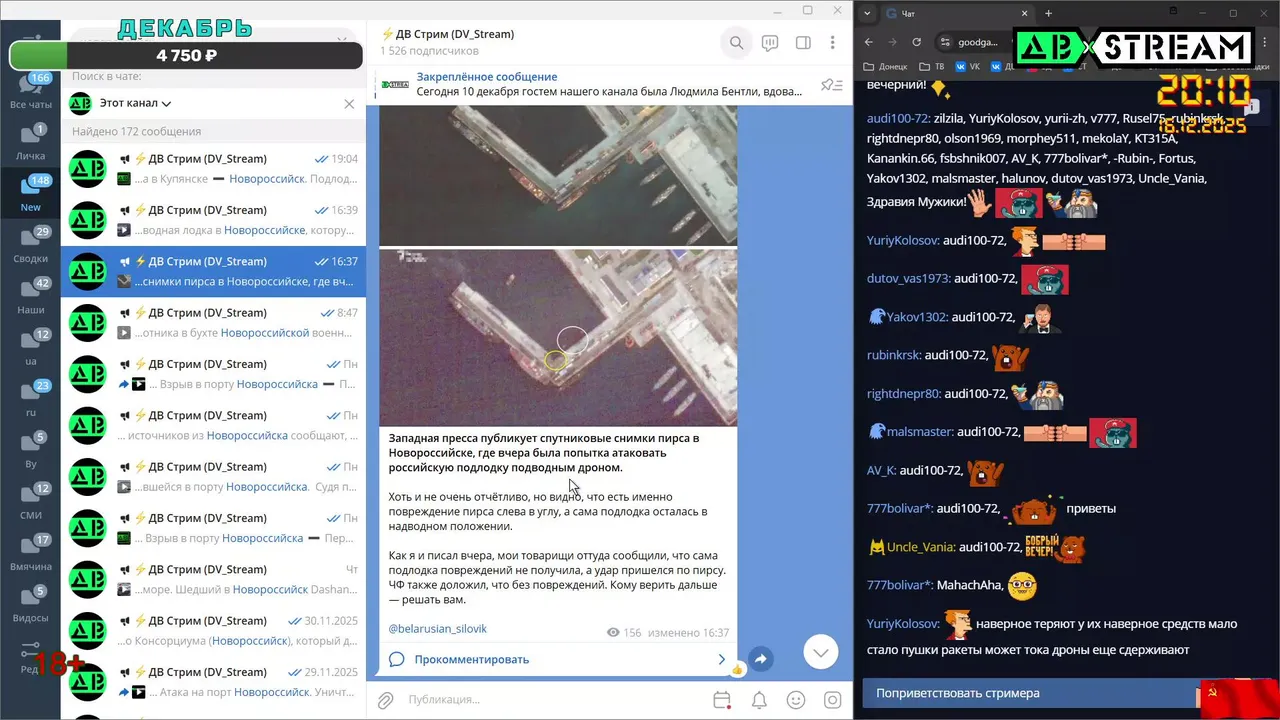The width and height of the screenshot is (1280, 720).
Task: Select the 16:37 снимки пирса result
Action: coord(213,272)
